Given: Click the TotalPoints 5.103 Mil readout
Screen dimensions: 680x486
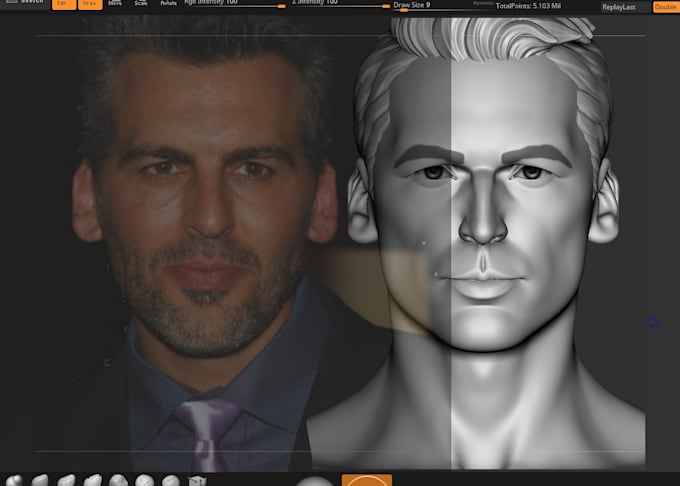Looking at the screenshot, I should [x=528, y=6].
